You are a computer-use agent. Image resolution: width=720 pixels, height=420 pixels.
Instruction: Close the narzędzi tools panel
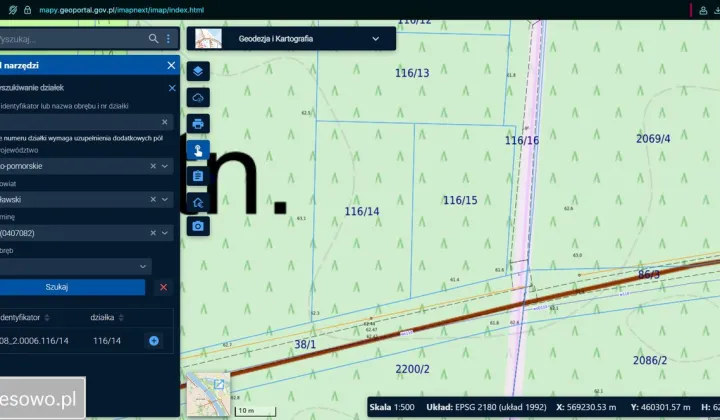click(x=171, y=65)
